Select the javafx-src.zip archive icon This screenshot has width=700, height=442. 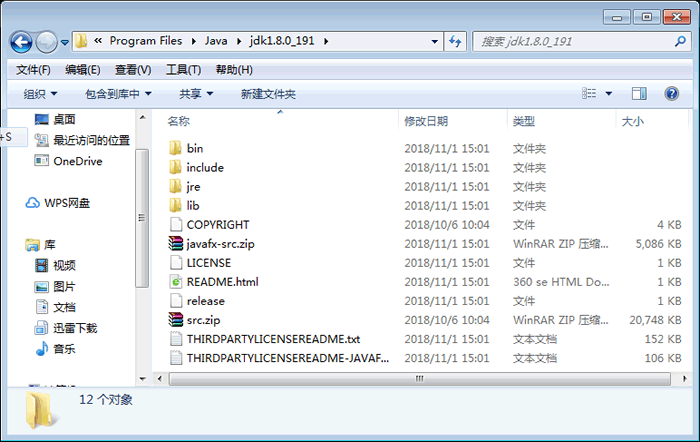click(x=176, y=244)
